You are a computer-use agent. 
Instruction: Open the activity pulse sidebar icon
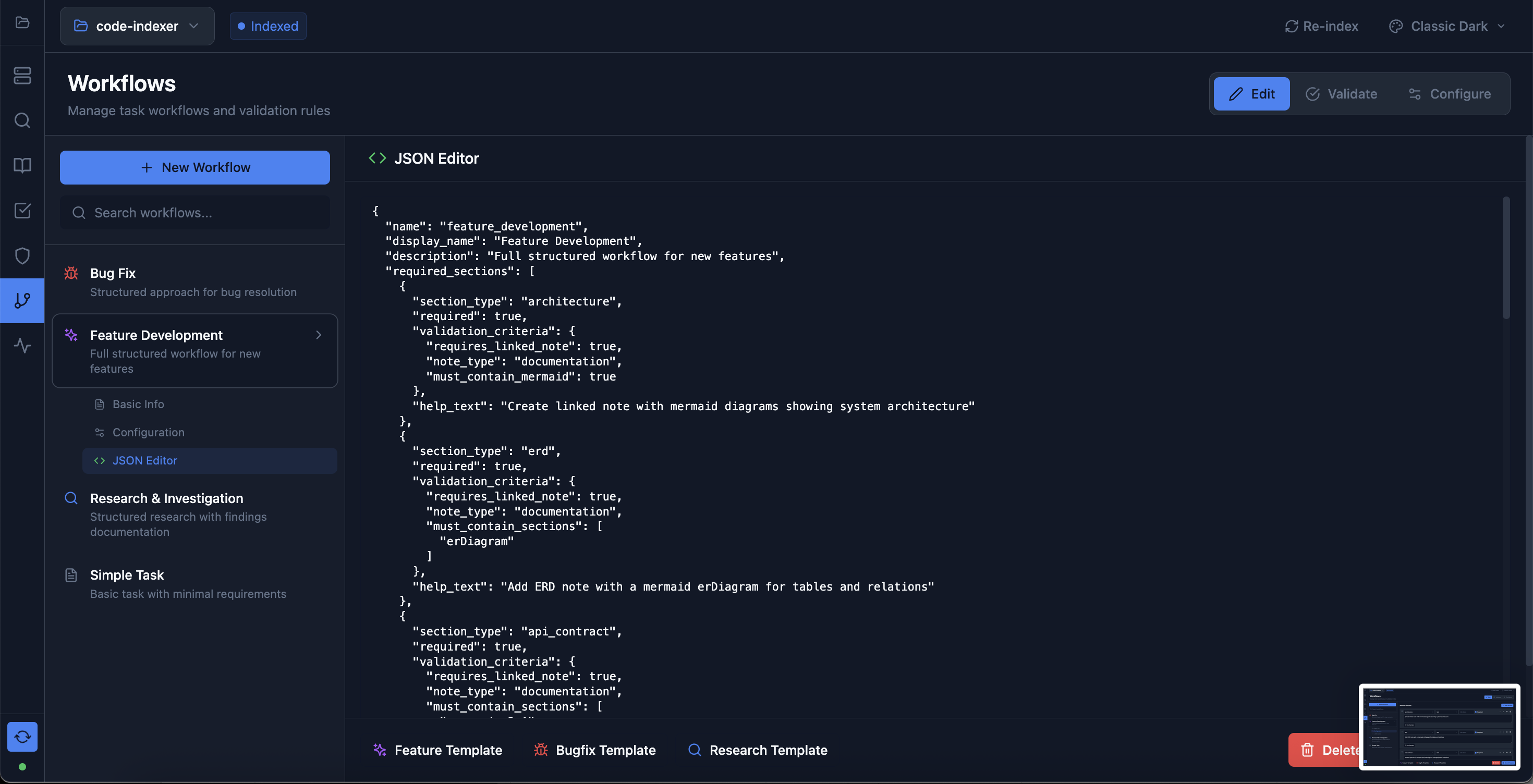point(22,346)
